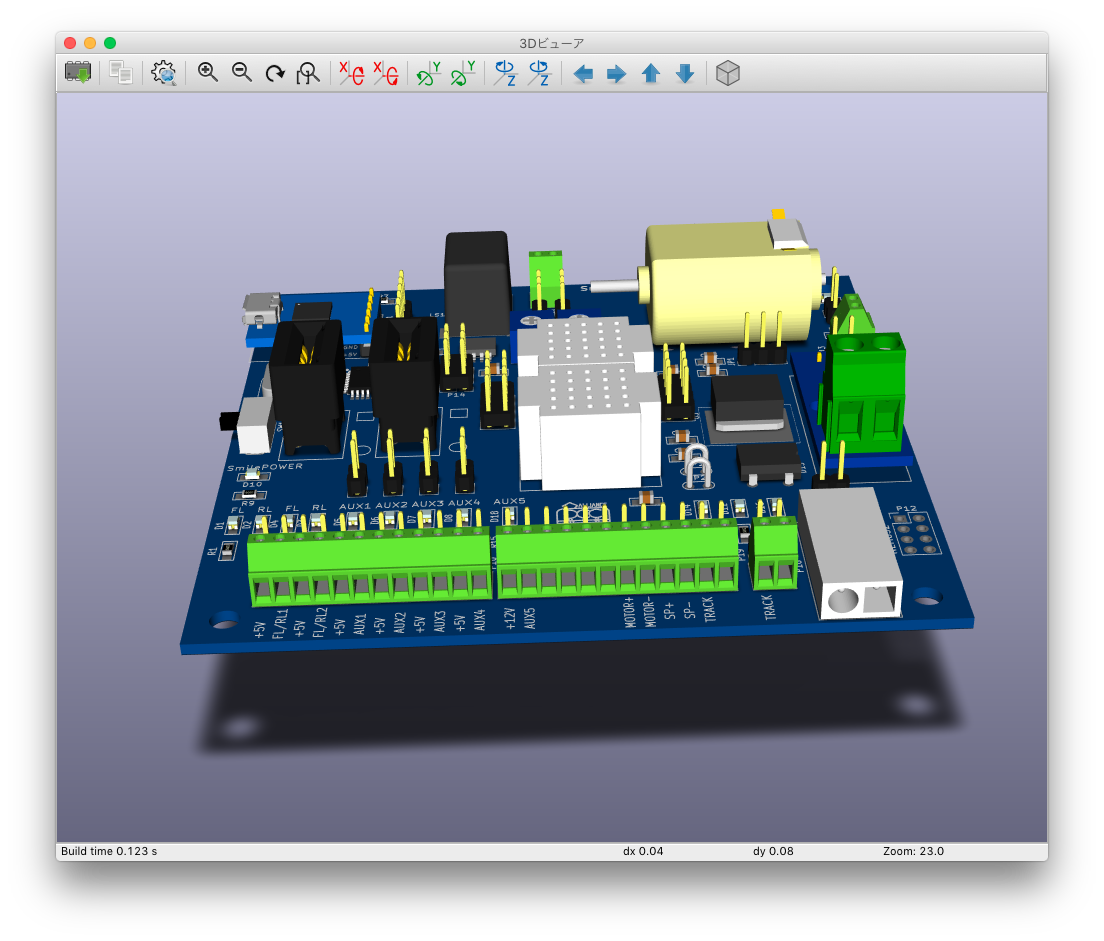This screenshot has width=1104, height=941.
Task: Redraw the 3D view
Action: pos(275,73)
